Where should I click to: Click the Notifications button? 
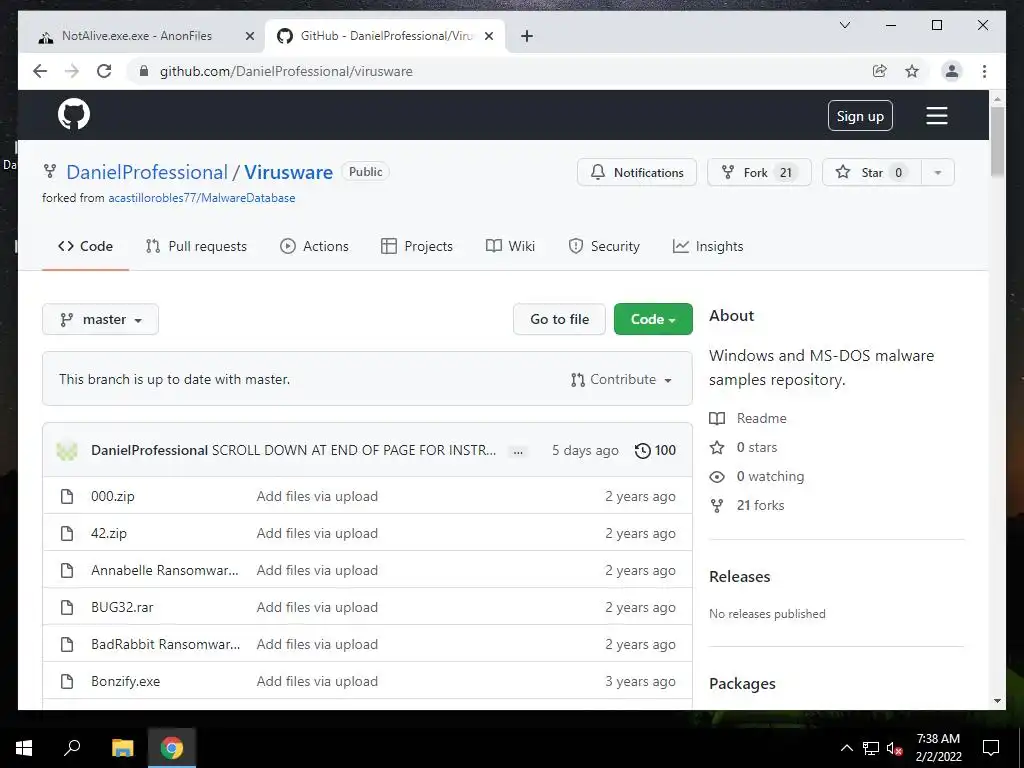637,172
